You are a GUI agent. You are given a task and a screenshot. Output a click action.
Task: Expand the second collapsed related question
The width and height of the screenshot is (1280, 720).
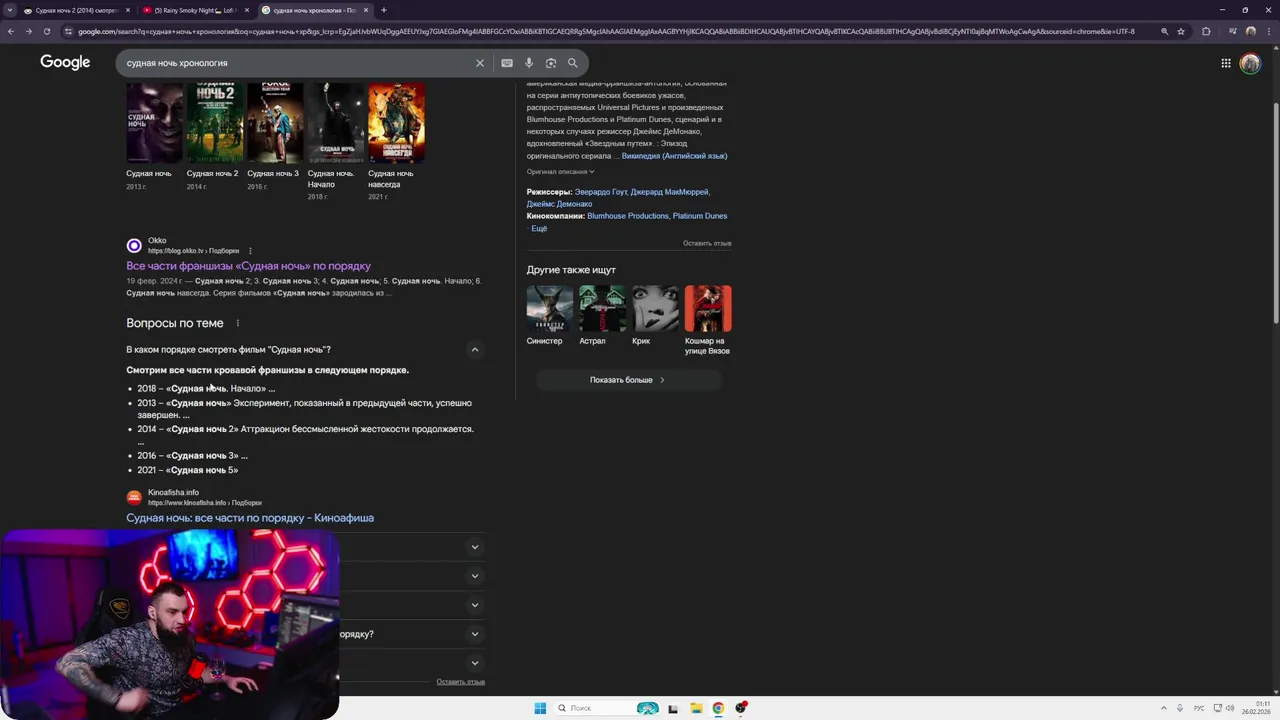click(x=475, y=576)
